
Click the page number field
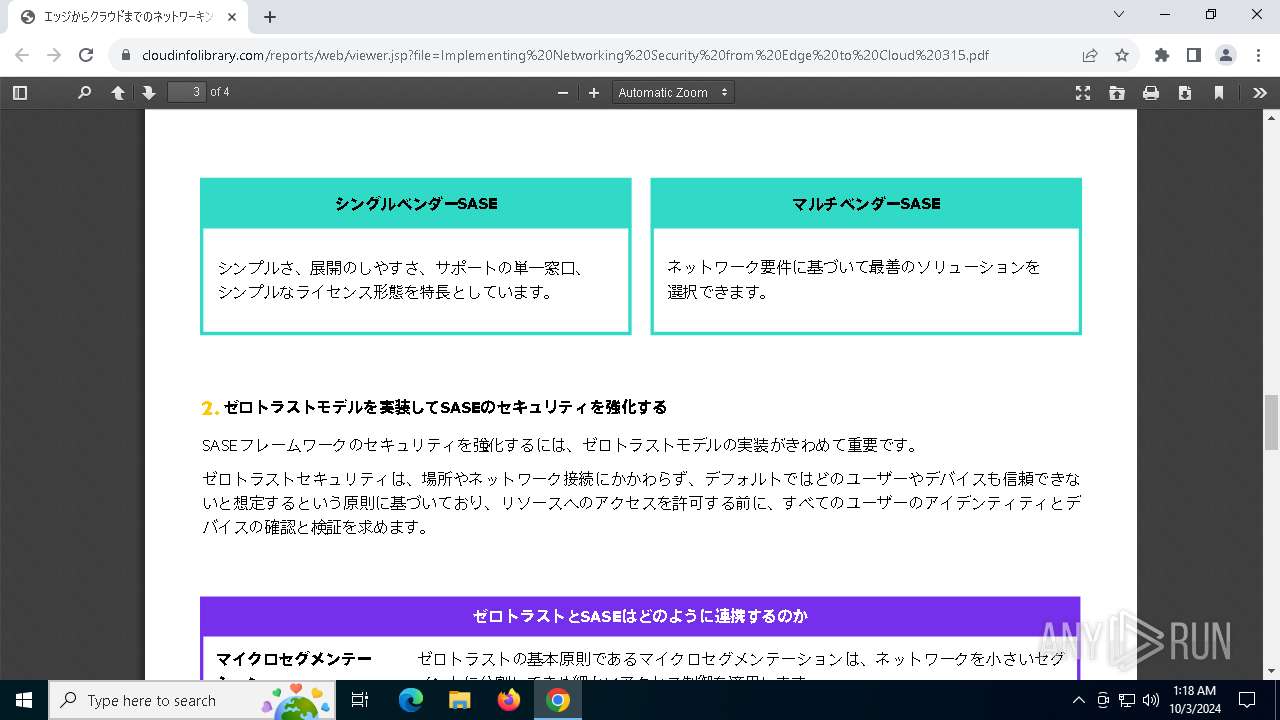(x=186, y=92)
